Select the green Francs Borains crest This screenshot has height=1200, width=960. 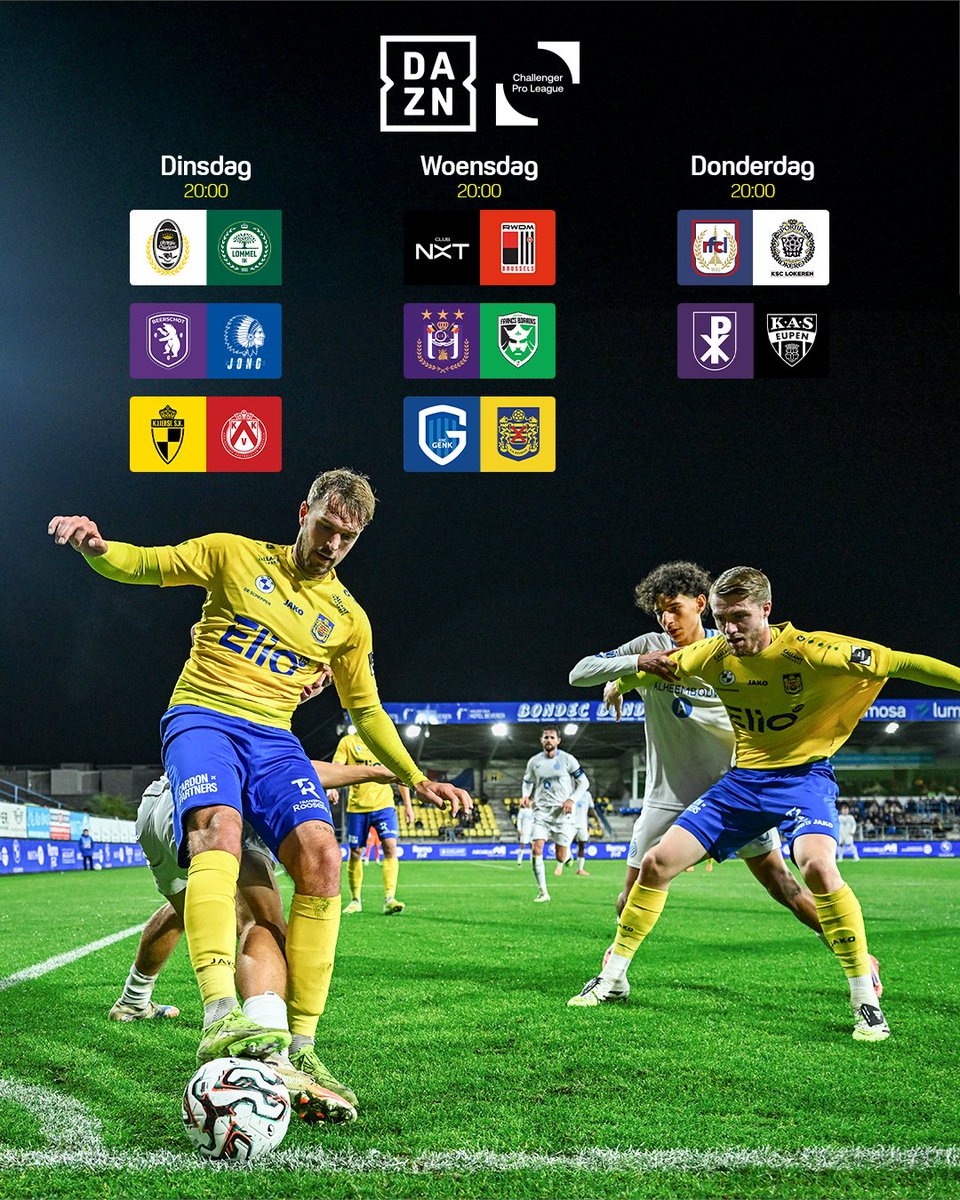(518, 341)
